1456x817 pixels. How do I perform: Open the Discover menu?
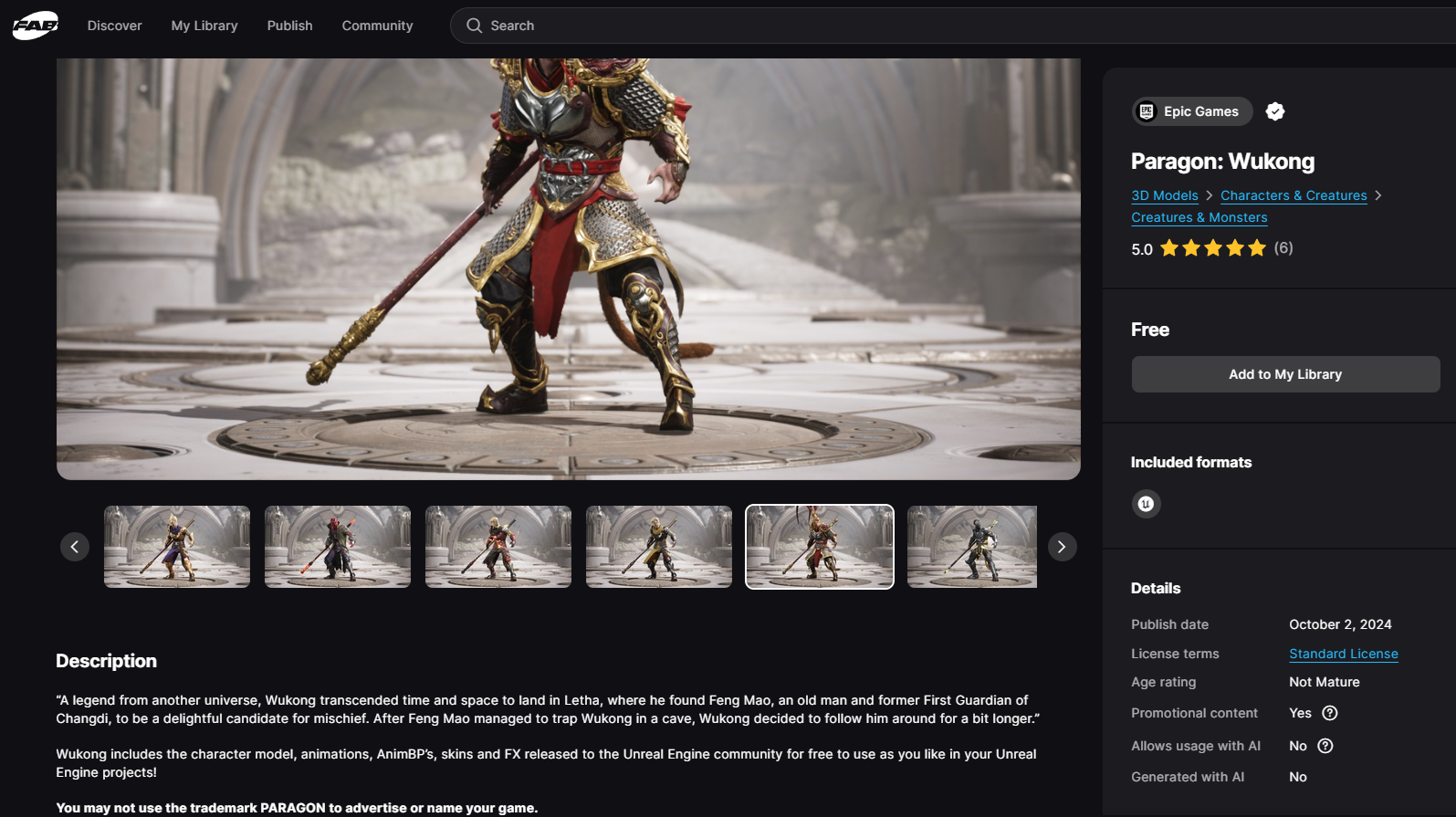pos(114,26)
